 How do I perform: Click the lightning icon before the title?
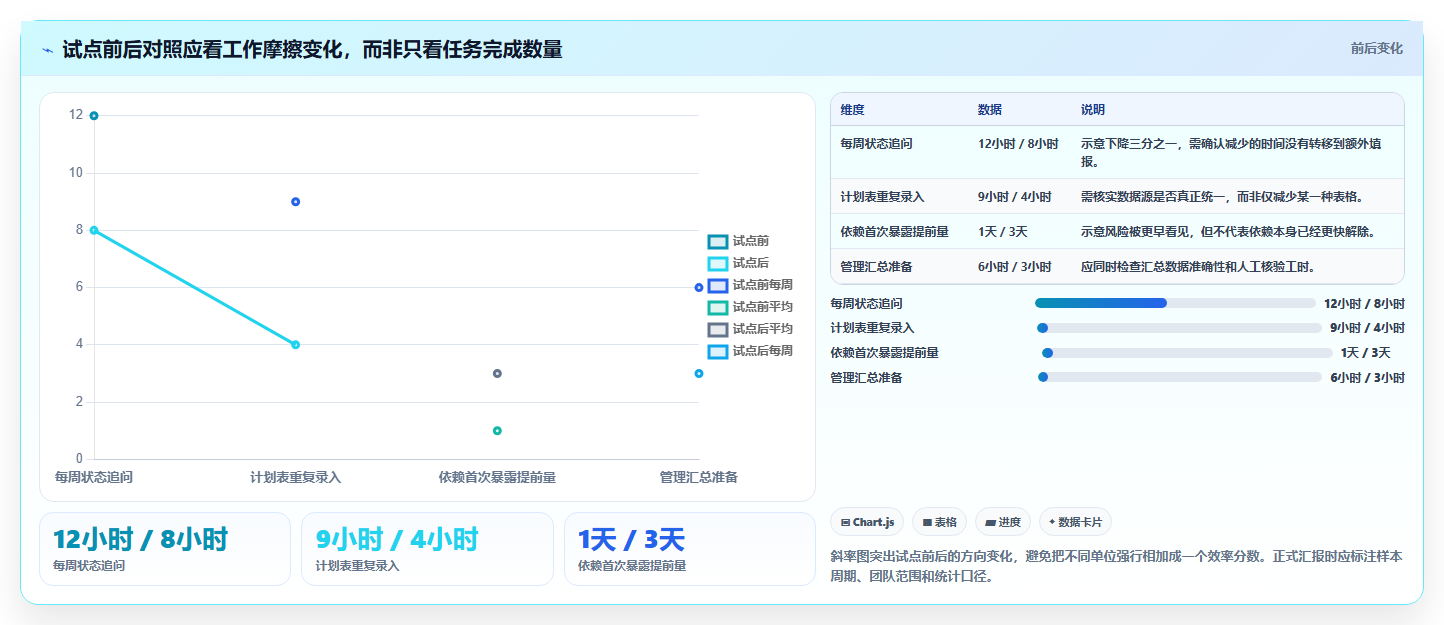(x=48, y=50)
